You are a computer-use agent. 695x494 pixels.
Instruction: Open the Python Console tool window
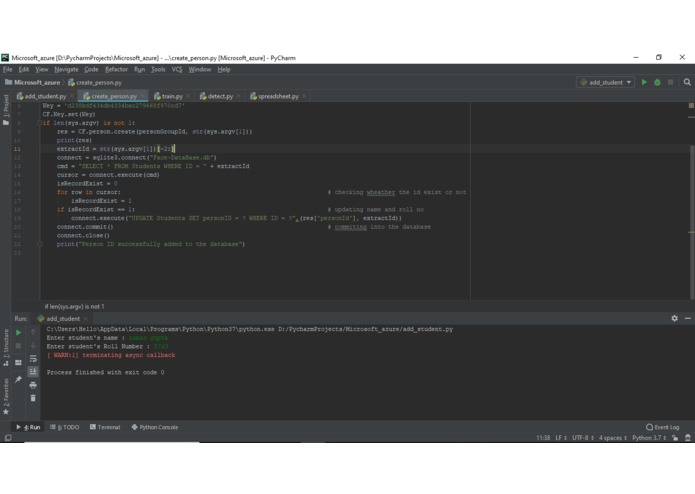point(155,427)
